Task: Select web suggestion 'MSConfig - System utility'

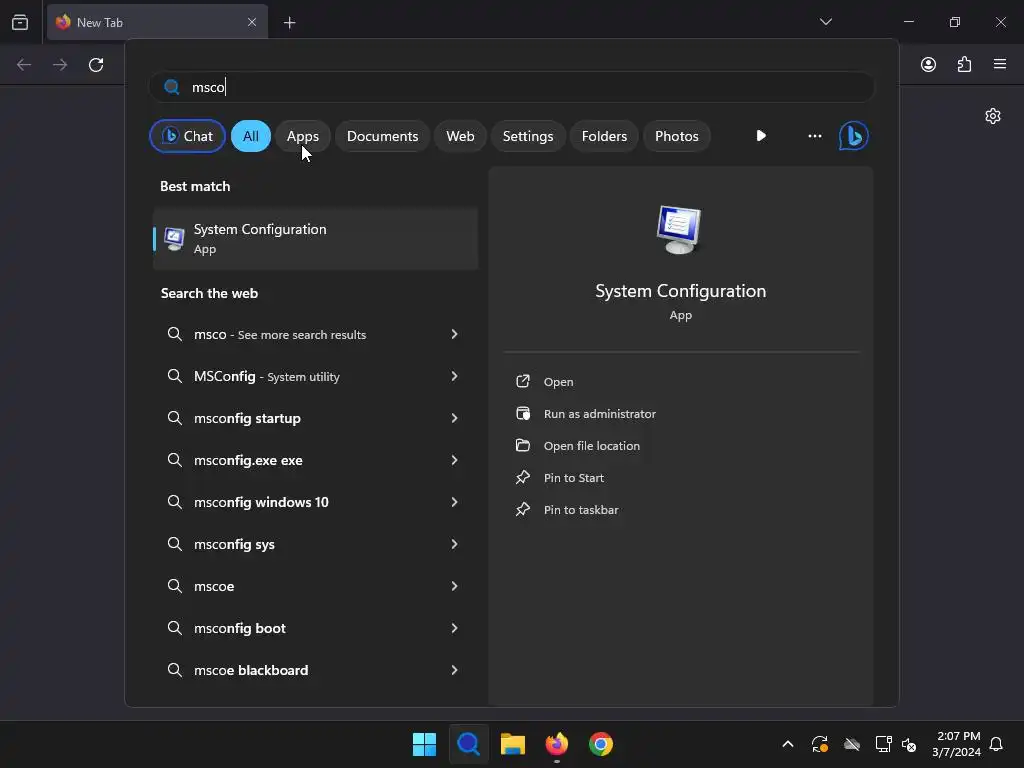Action: [x=315, y=376]
